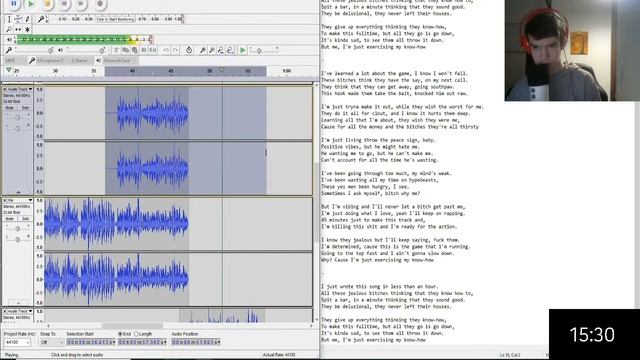This screenshot has width=640, height=360.
Task: Click the Play-at-Speed slider
Action: pyautogui.click(x=264, y=50)
